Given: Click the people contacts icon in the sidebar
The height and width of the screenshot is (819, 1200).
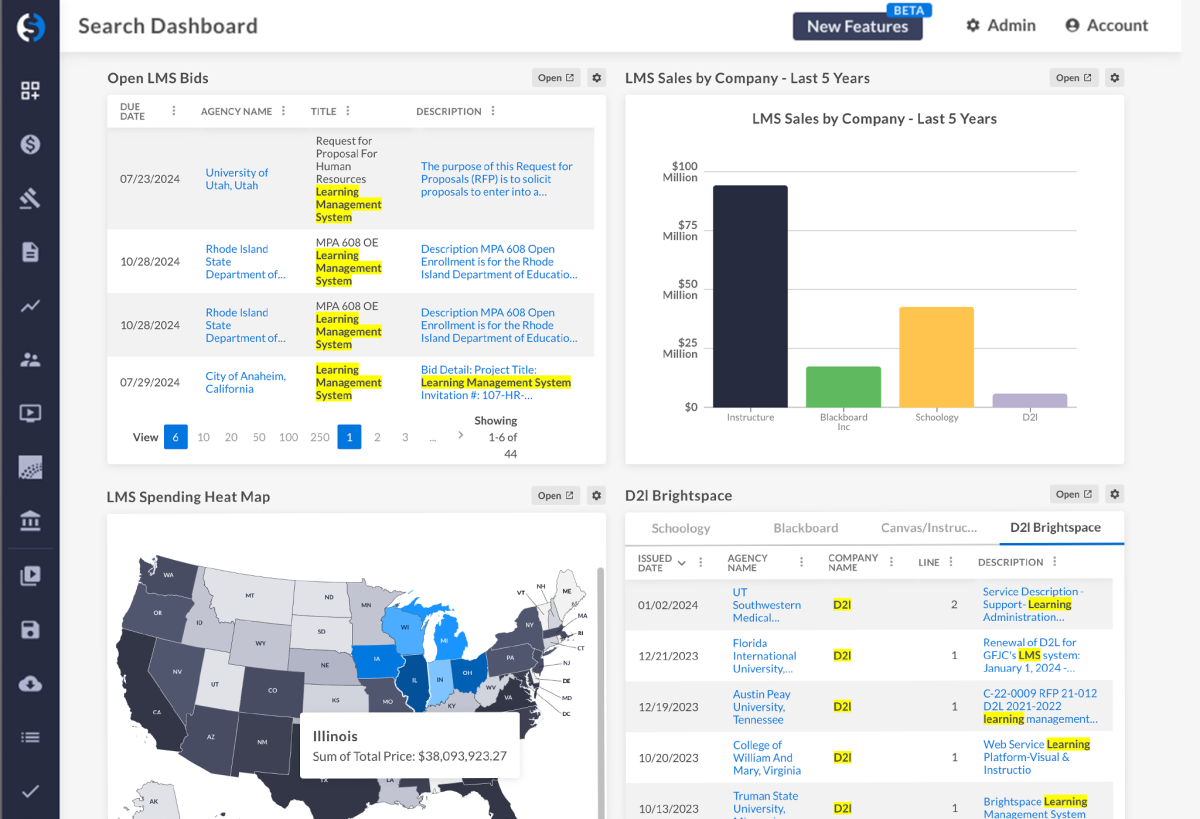Looking at the screenshot, I should [30, 361].
